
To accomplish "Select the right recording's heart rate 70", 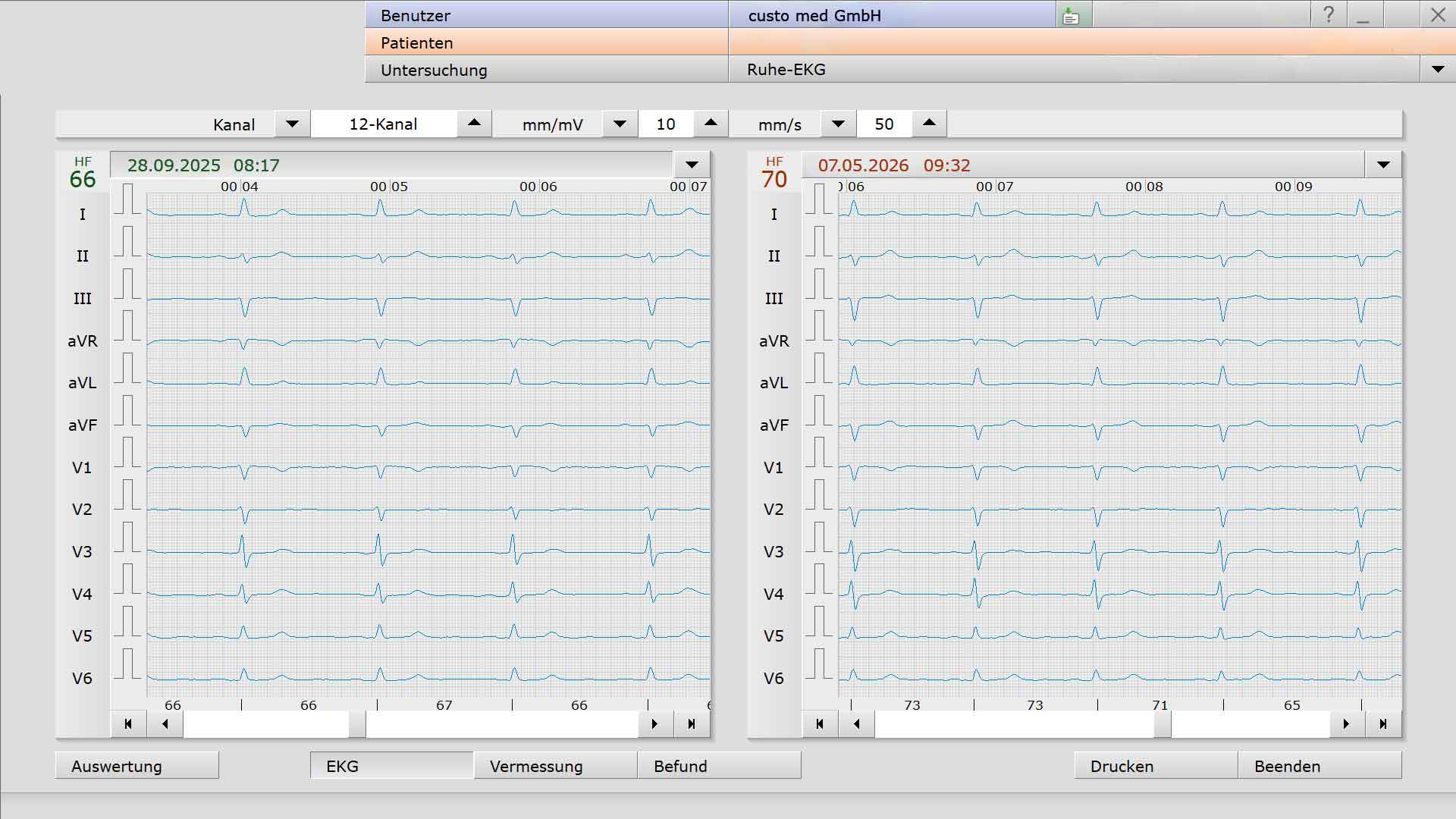I will coord(774,180).
